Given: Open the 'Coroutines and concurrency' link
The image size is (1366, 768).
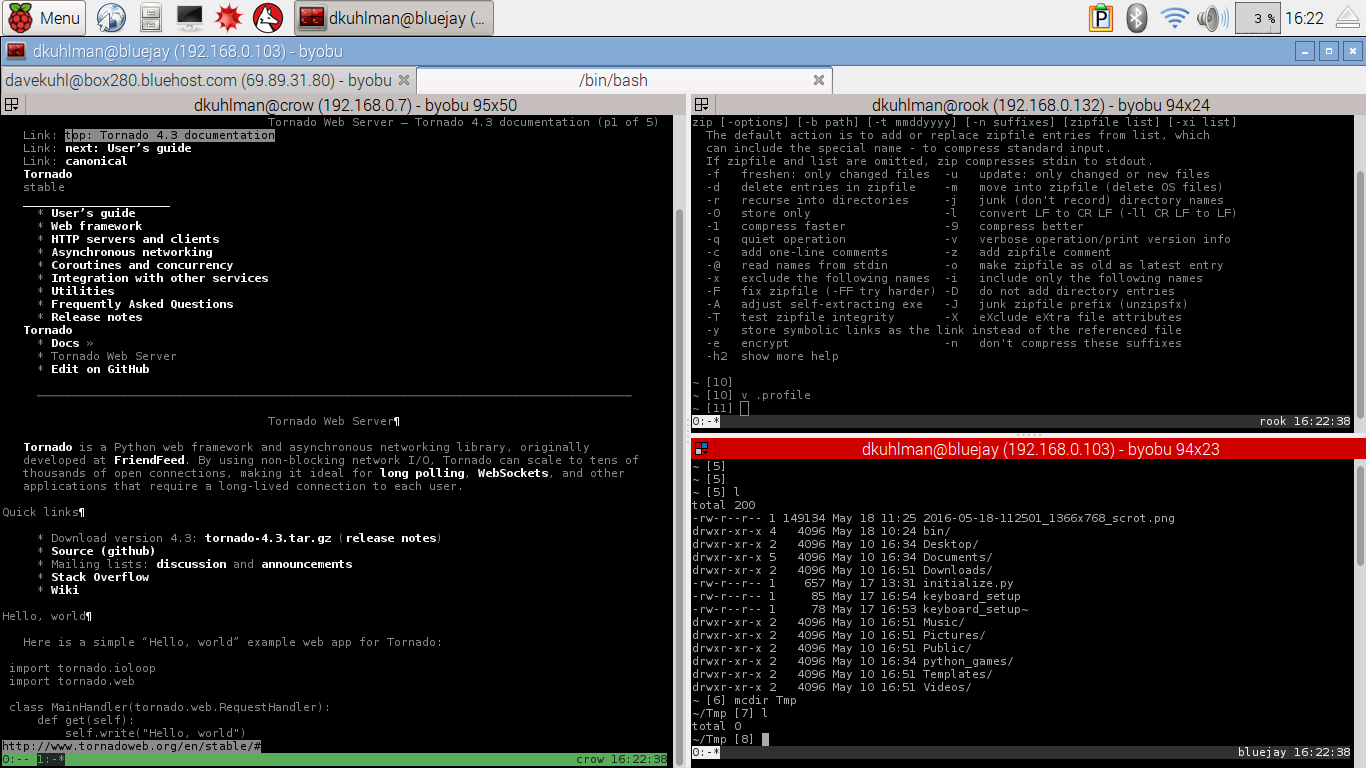Looking at the screenshot, I should coord(142,265).
